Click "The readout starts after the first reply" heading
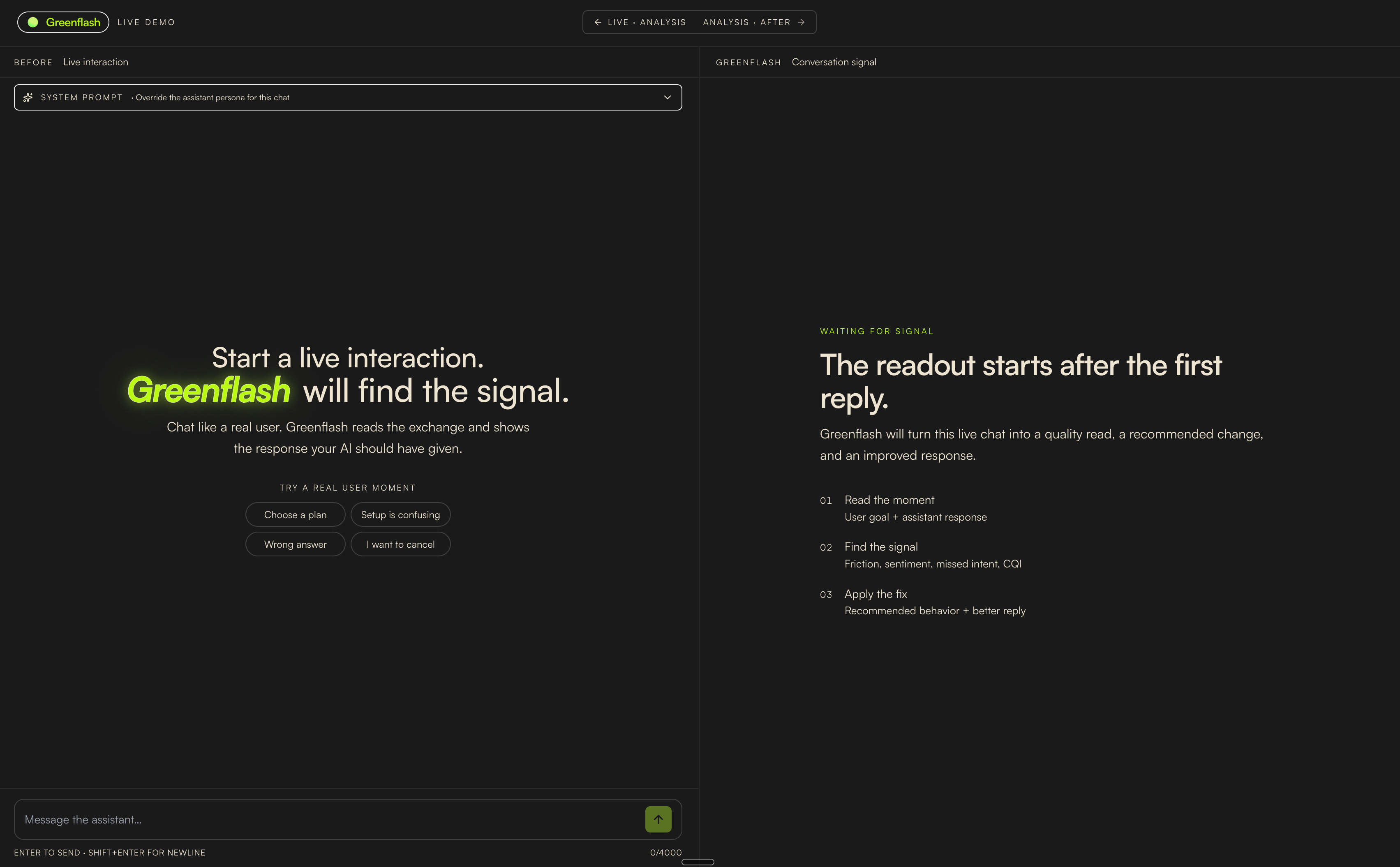This screenshot has height=867, width=1400. point(1021,381)
